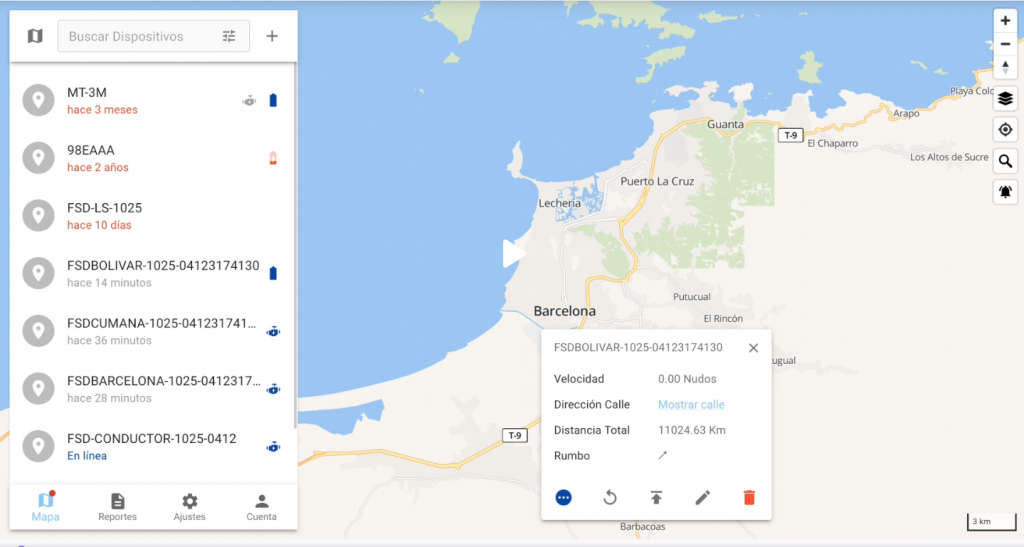
Task: Delete device using red trash icon
Action: coord(749,497)
